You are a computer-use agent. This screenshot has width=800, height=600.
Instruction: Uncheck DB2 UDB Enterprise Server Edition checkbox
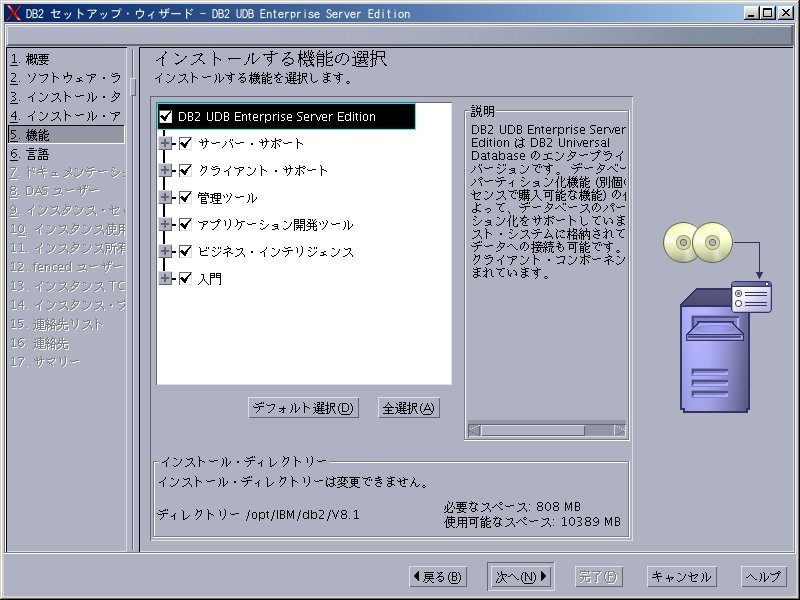coord(166,117)
